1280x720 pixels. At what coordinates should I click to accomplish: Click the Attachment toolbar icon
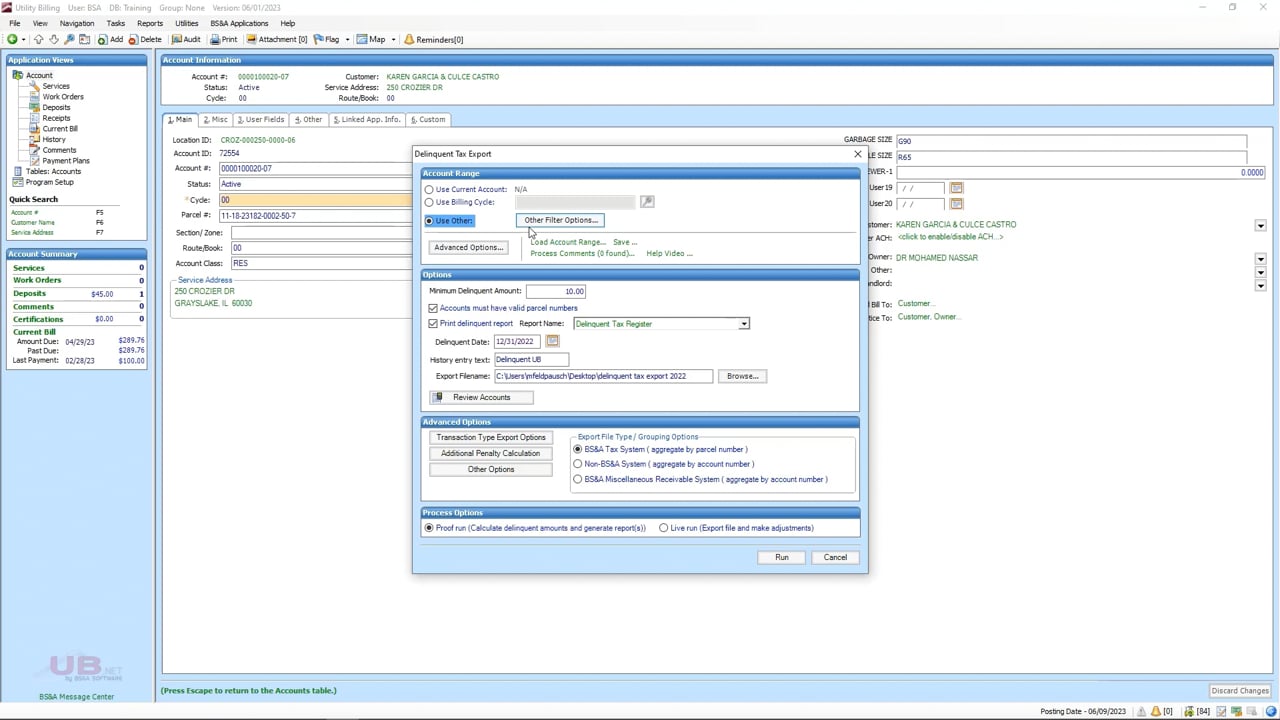(x=277, y=40)
